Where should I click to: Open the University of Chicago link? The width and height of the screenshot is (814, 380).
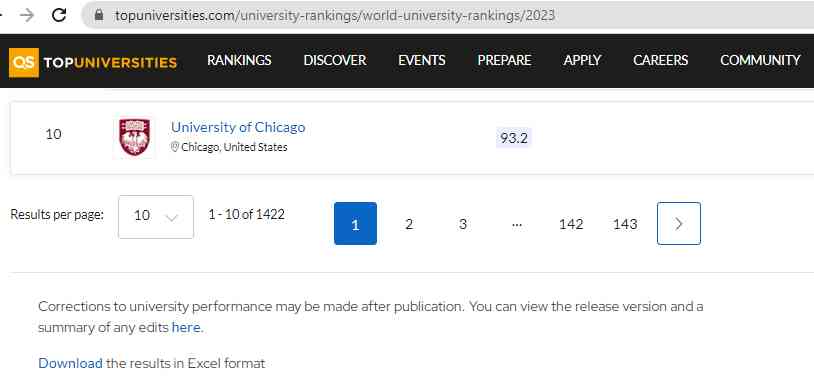pos(238,127)
